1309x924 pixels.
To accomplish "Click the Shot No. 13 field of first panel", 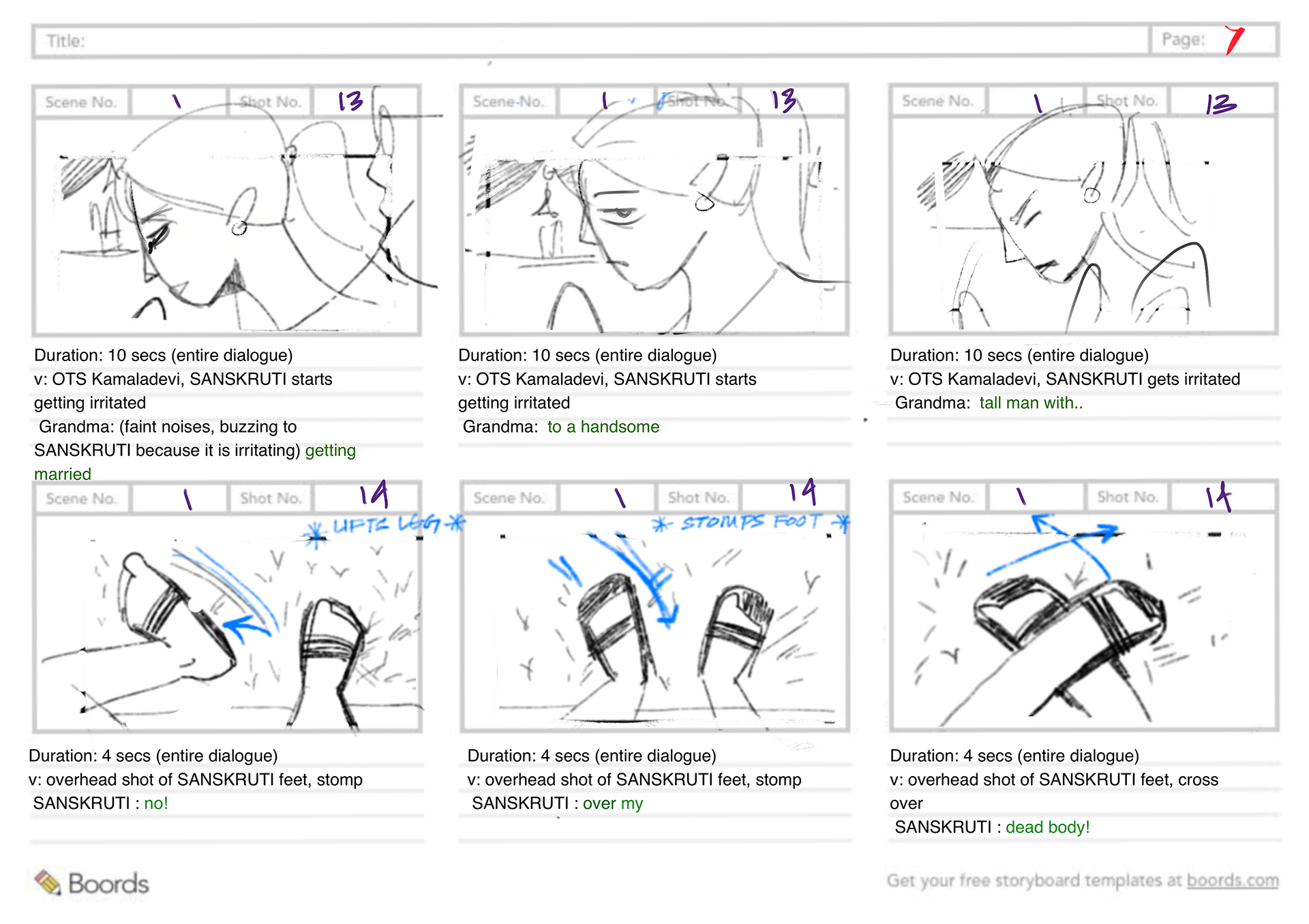I will pyautogui.click(x=365, y=102).
